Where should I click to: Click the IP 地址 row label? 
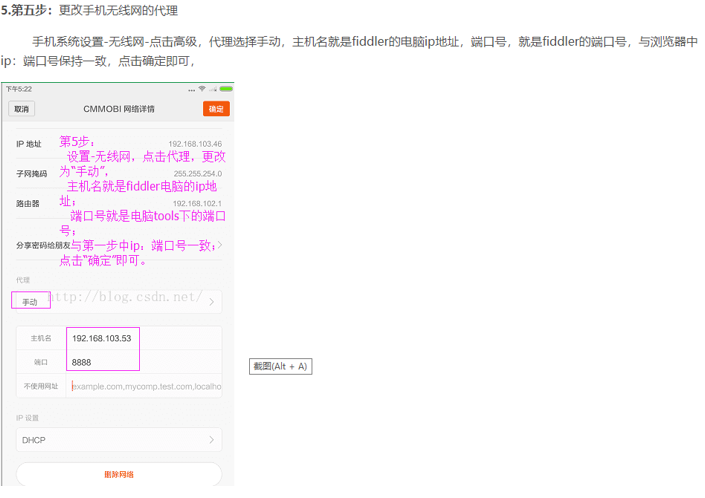[x=28, y=144]
